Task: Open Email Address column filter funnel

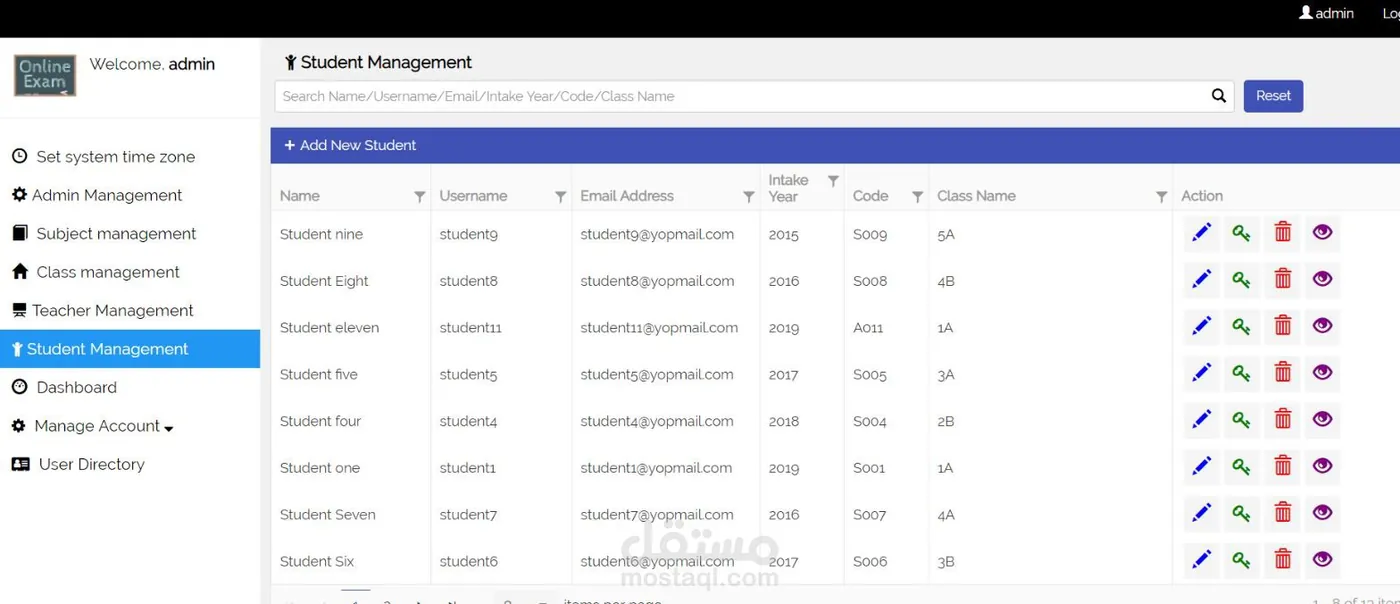Action: [749, 197]
